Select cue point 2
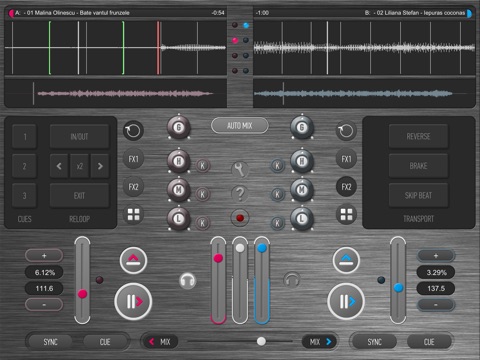 [24, 166]
